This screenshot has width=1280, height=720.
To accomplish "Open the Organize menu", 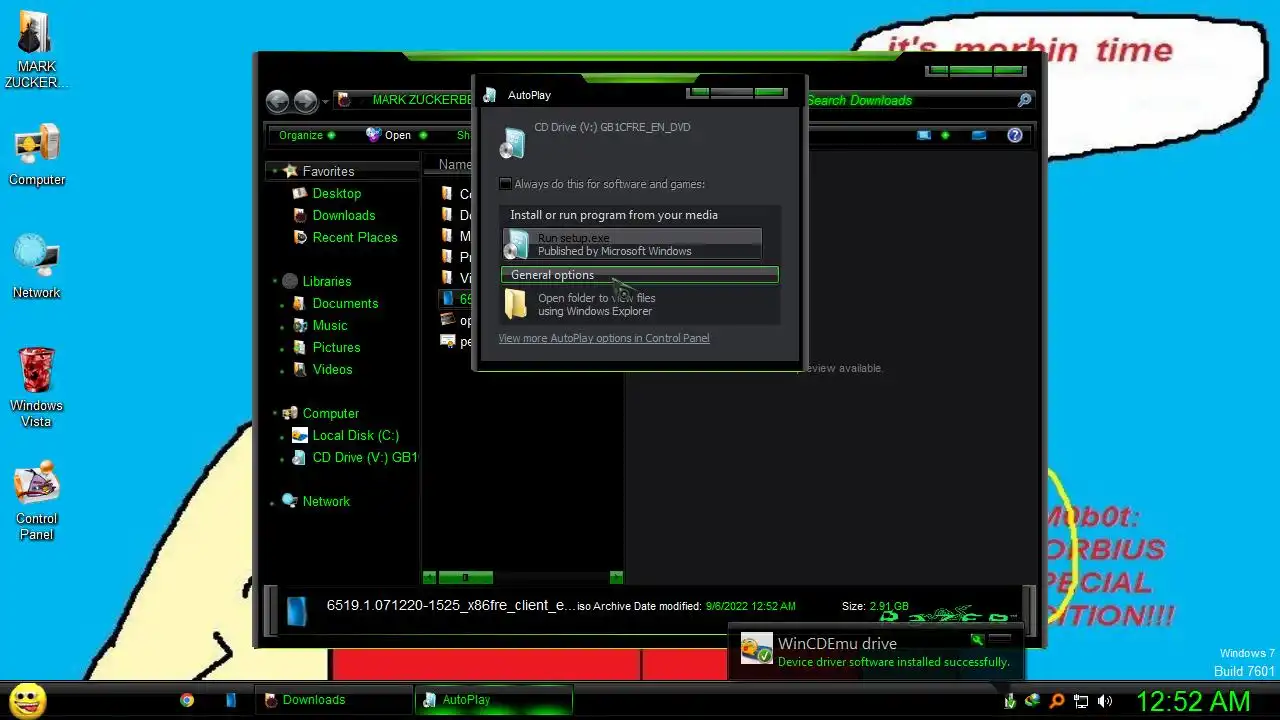I will [307, 135].
